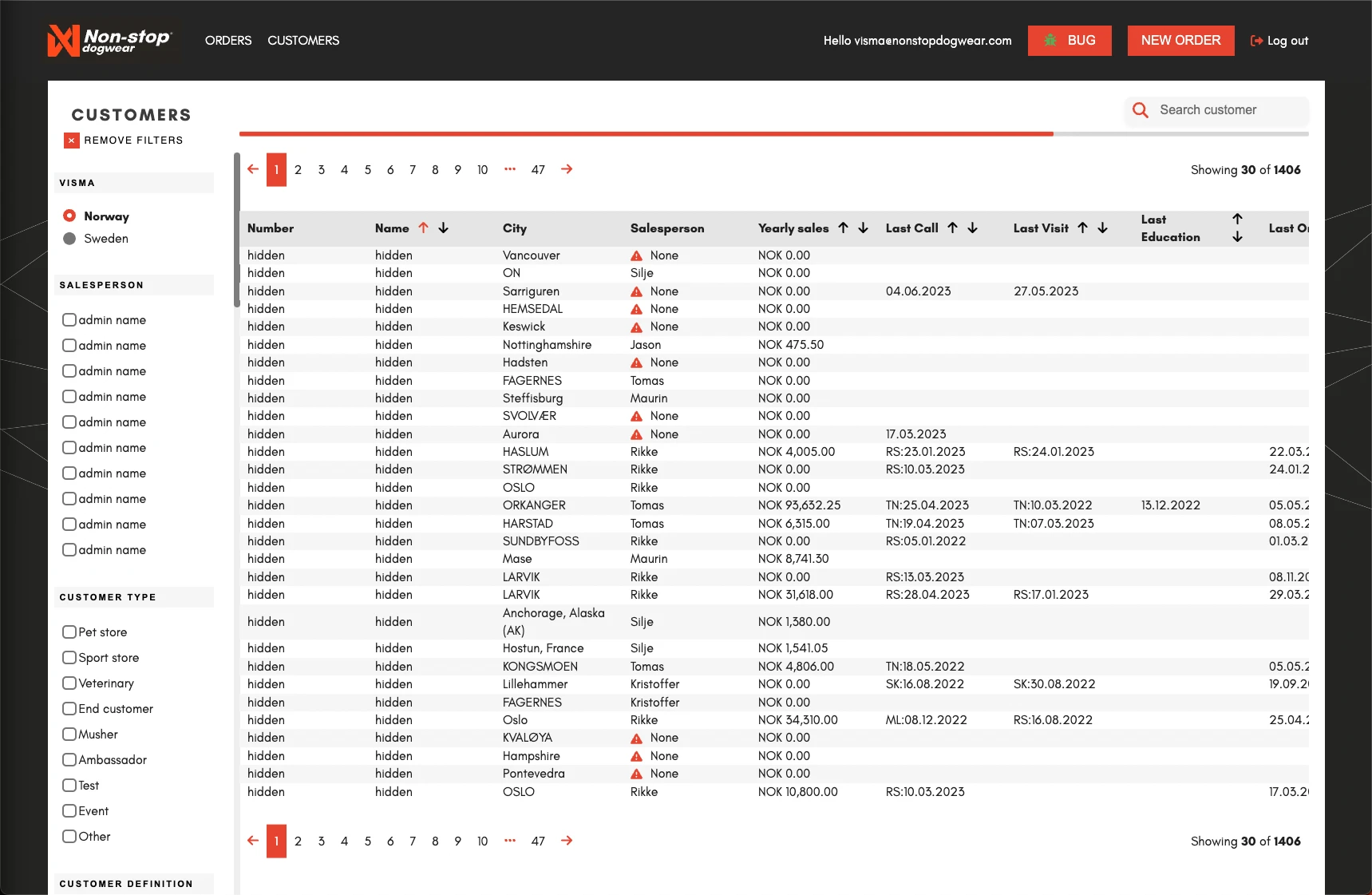Image resolution: width=1372 pixels, height=895 pixels.
Task: Click the warning triangle next to None salesperson
Action: pos(636,255)
